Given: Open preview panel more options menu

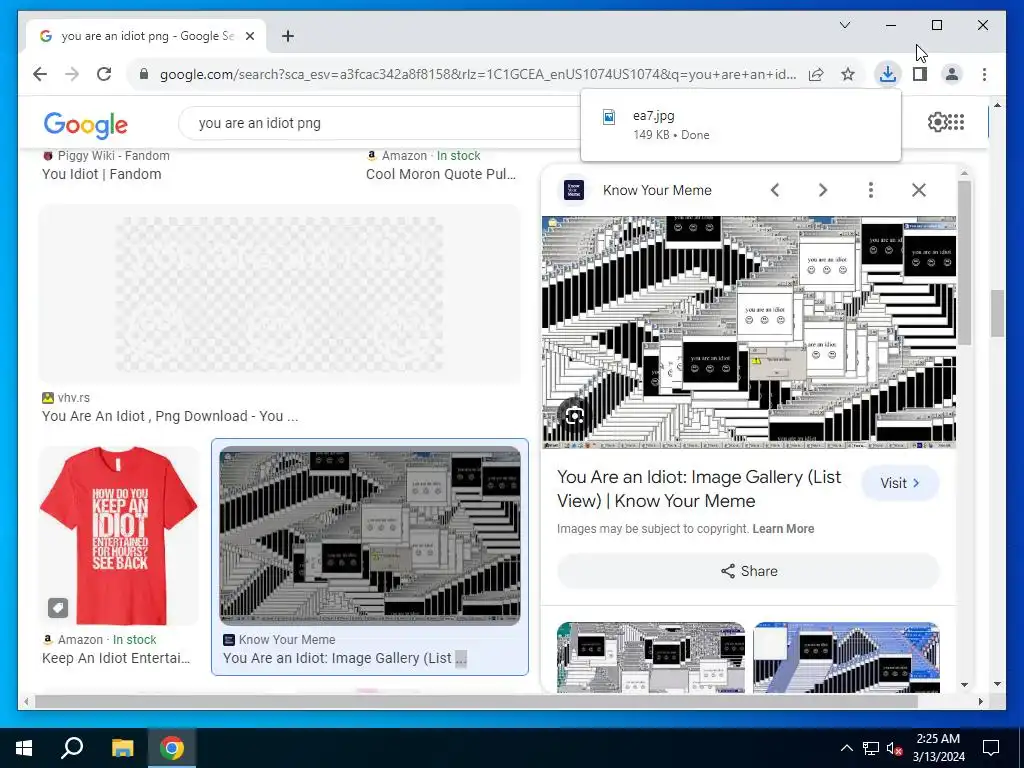Looking at the screenshot, I should click(871, 190).
